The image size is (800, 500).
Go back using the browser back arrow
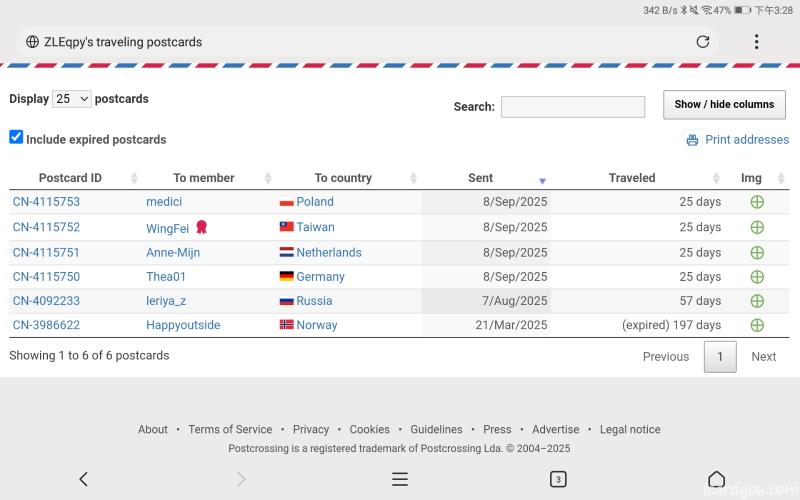(83, 479)
